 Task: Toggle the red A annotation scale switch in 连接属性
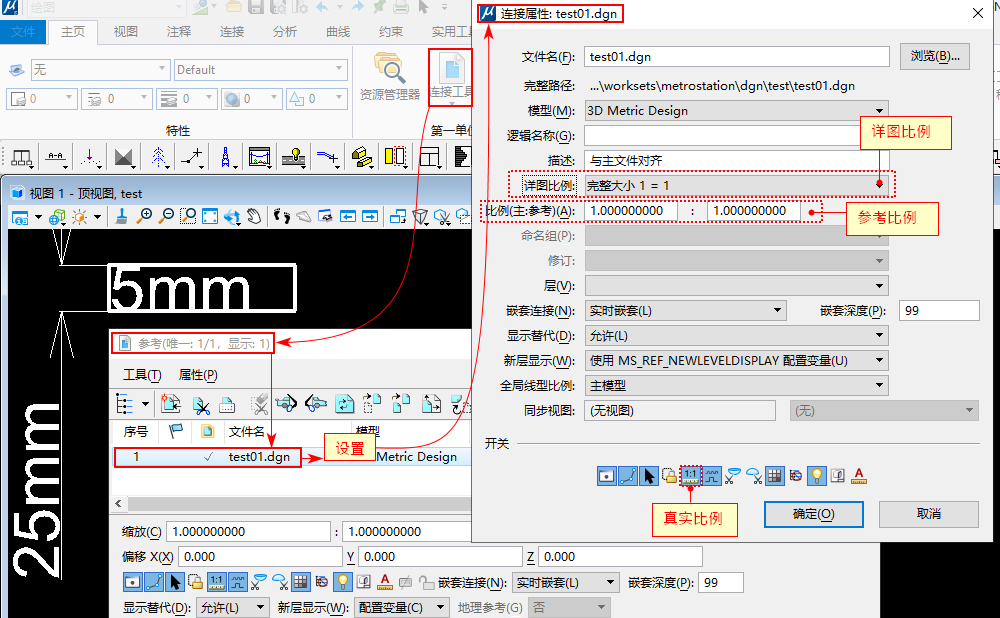pyautogui.click(x=858, y=476)
